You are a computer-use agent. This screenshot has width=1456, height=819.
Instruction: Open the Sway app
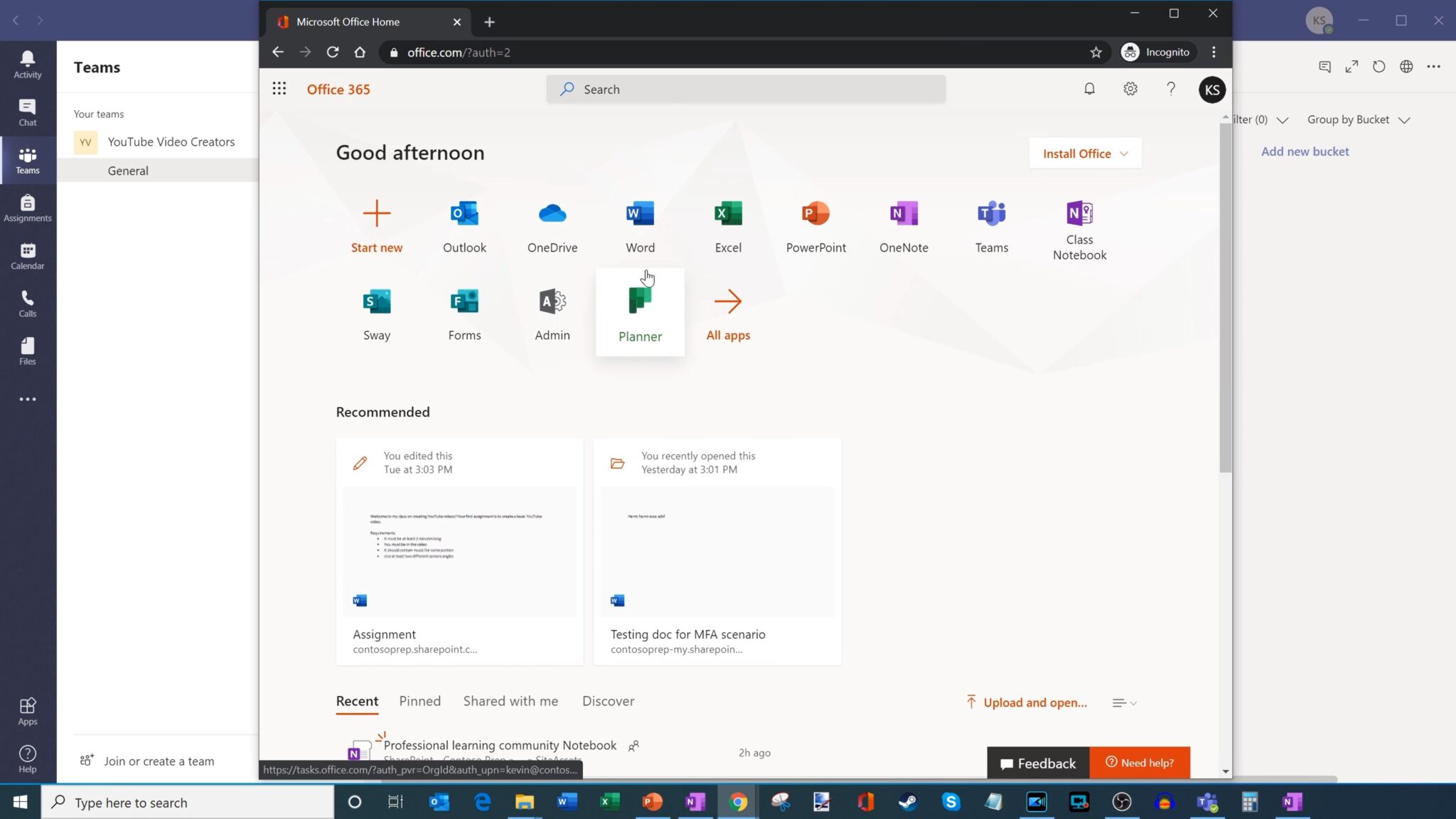tap(376, 311)
